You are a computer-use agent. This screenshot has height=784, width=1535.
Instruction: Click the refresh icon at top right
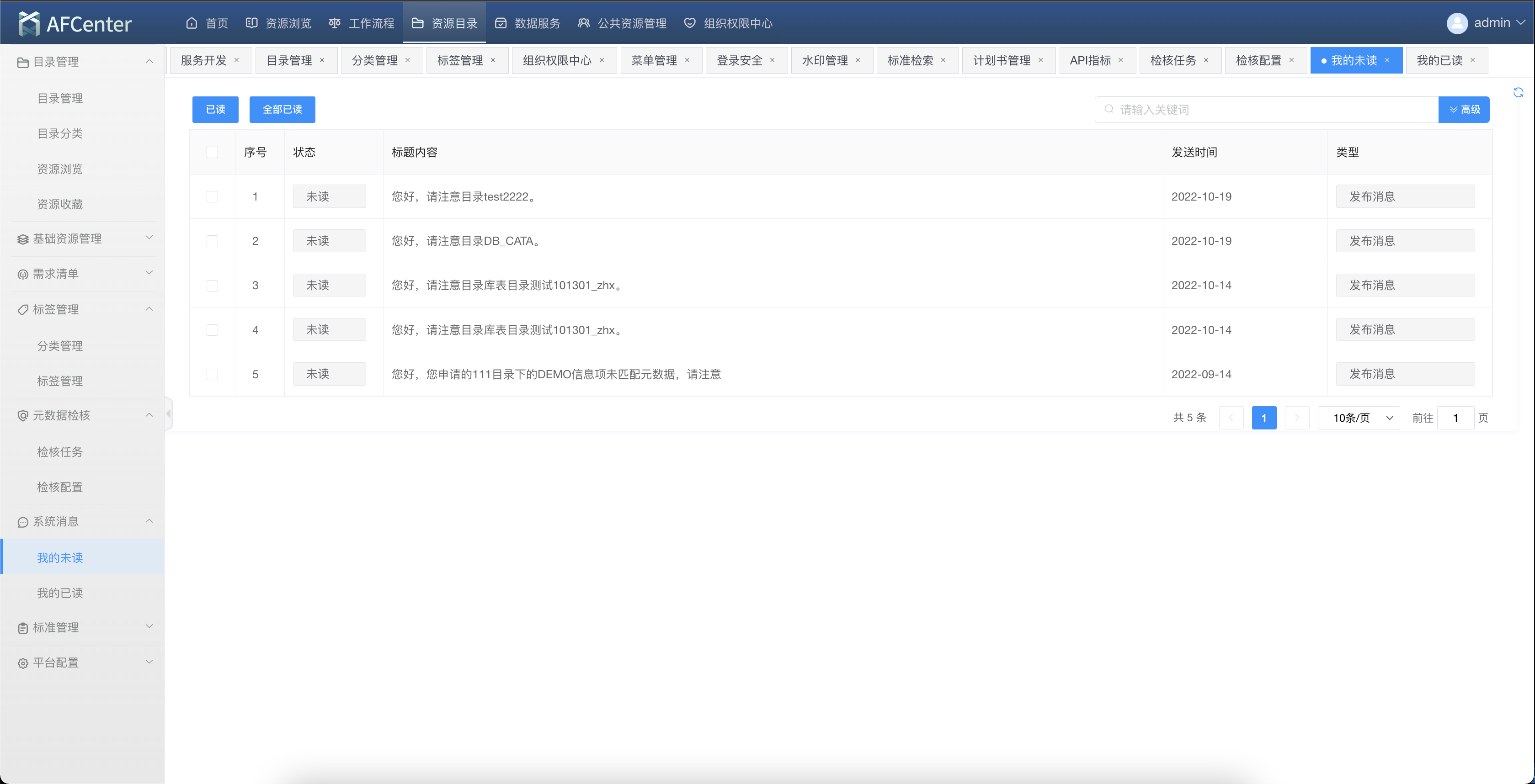(x=1518, y=92)
